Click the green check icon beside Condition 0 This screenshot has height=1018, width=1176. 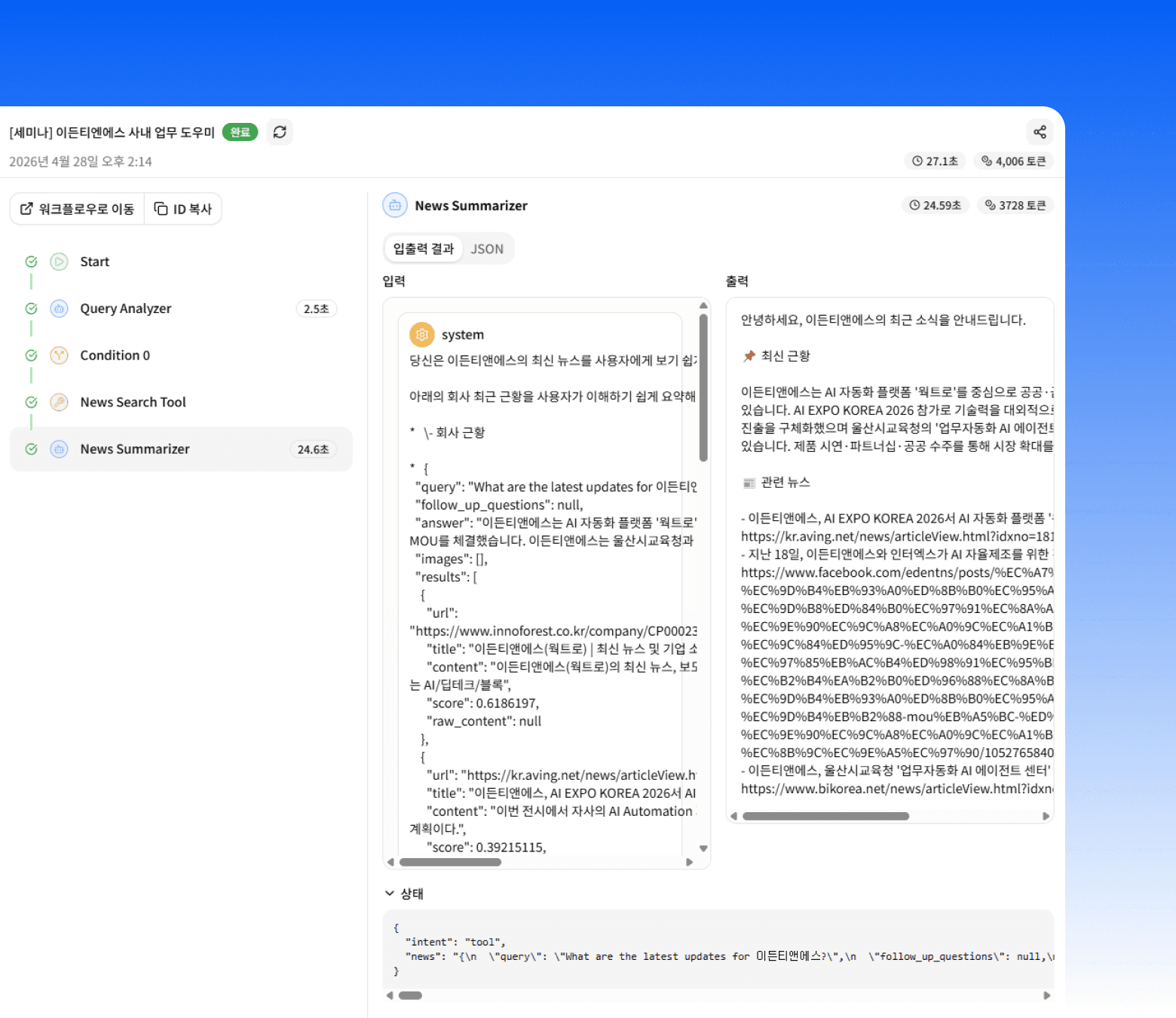click(31, 355)
